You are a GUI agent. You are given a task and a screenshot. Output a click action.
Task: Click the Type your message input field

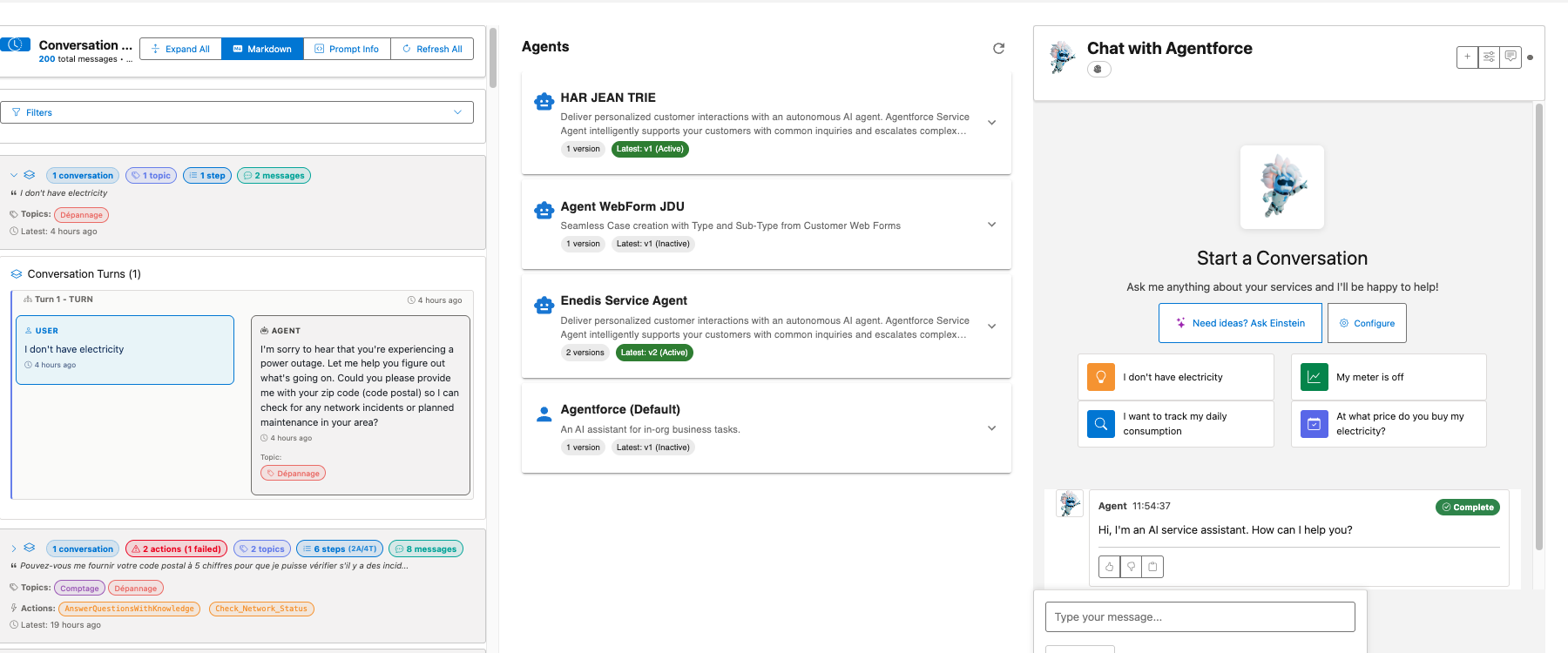tap(1200, 617)
